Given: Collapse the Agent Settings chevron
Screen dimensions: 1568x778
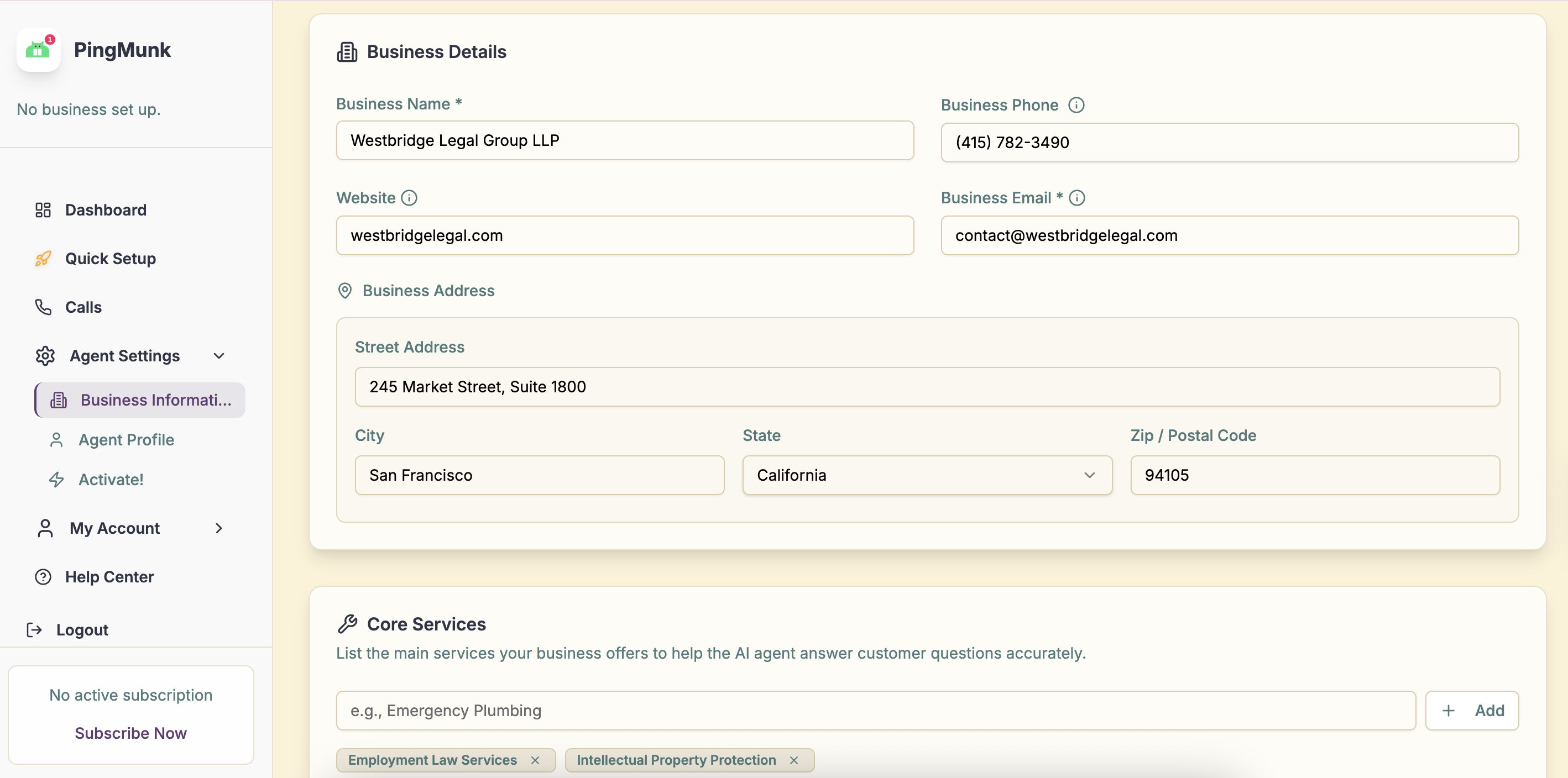Looking at the screenshot, I should click(x=219, y=356).
